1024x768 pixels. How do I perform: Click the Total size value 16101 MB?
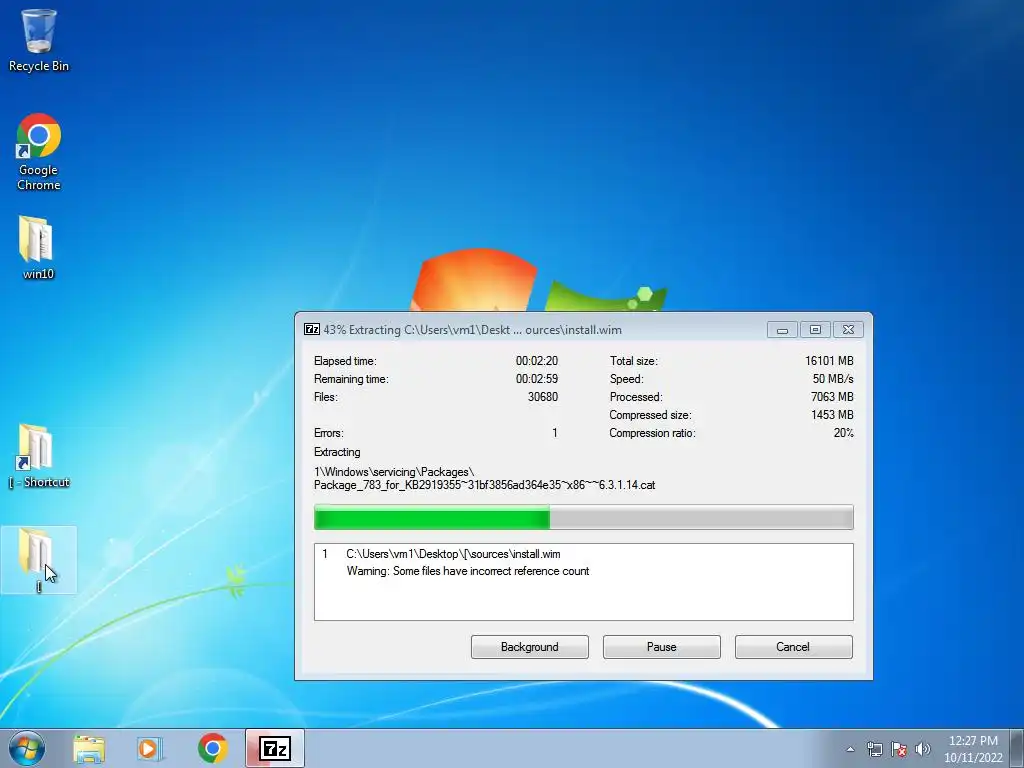[829, 360]
